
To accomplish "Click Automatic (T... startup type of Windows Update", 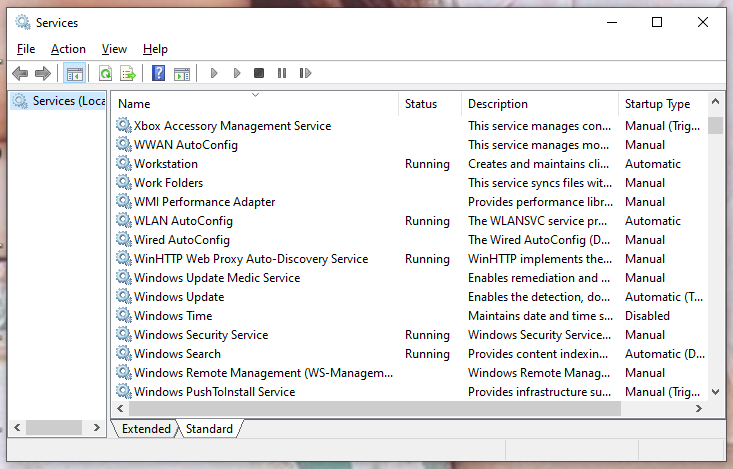I will tap(663, 297).
